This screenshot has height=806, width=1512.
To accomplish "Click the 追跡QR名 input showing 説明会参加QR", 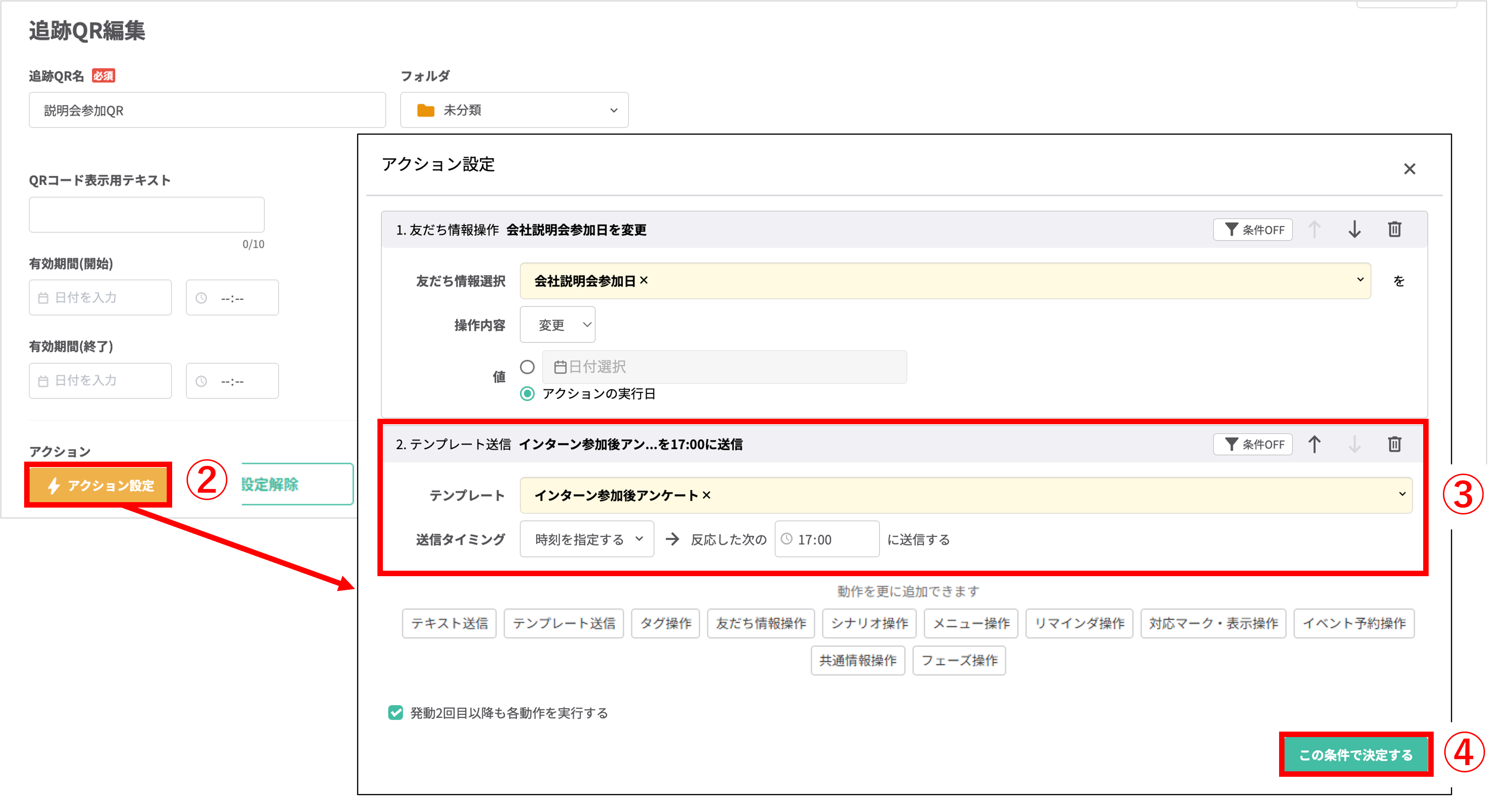I will coord(206,110).
